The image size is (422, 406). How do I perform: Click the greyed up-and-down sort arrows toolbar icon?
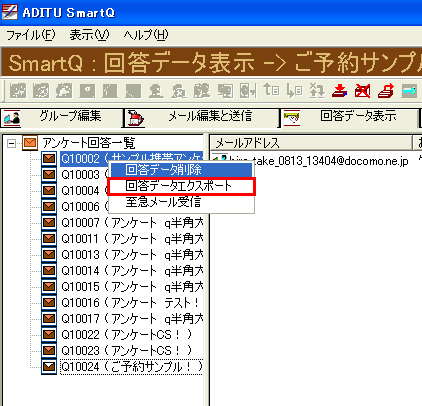point(317,91)
